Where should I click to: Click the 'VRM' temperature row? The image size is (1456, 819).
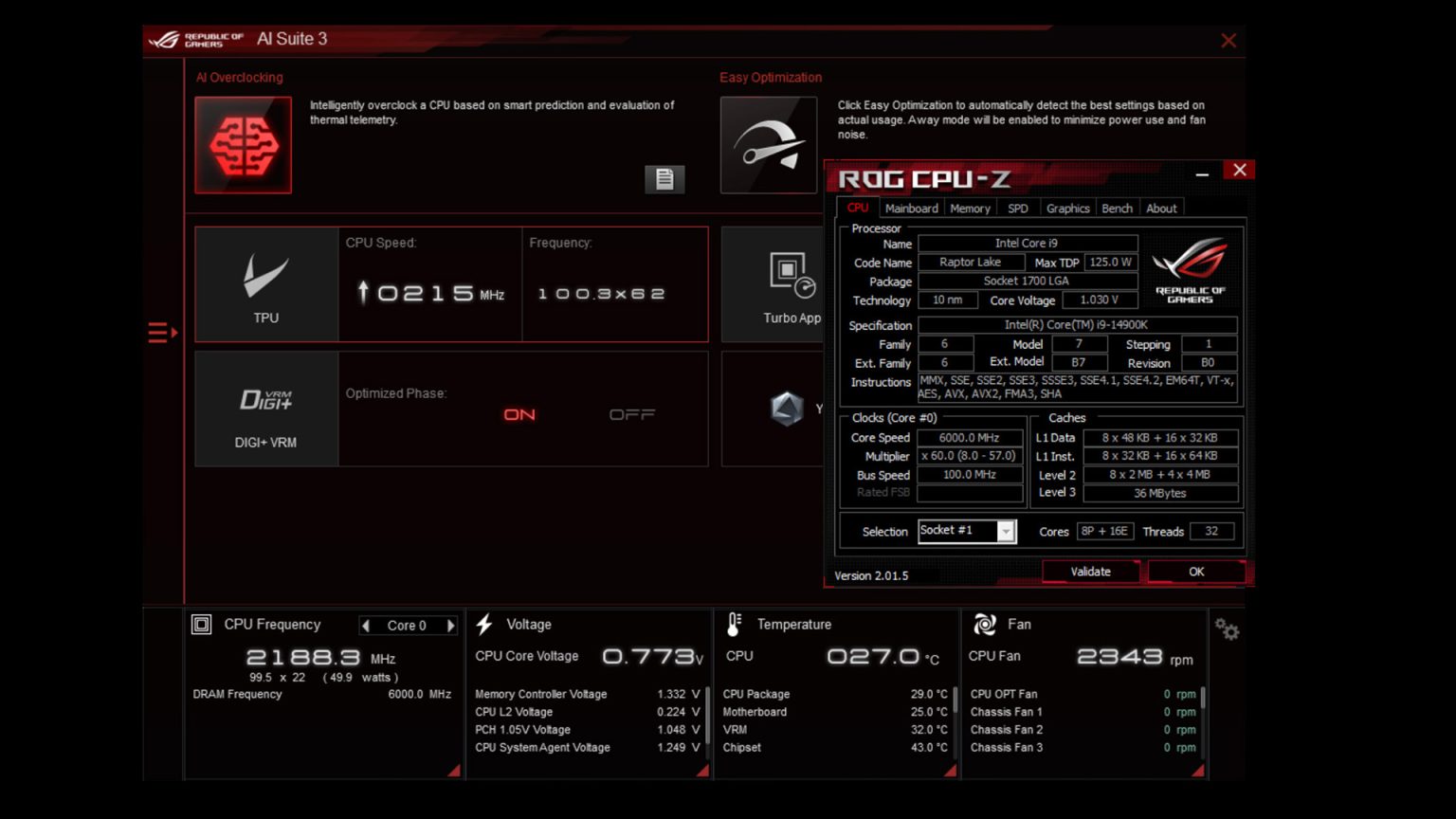pyautogui.click(x=835, y=730)
